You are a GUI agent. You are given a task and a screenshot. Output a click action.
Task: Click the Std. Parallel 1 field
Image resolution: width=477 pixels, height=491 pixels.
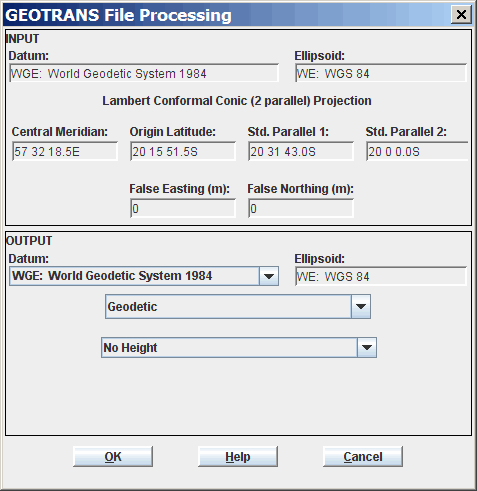point(301,152)
